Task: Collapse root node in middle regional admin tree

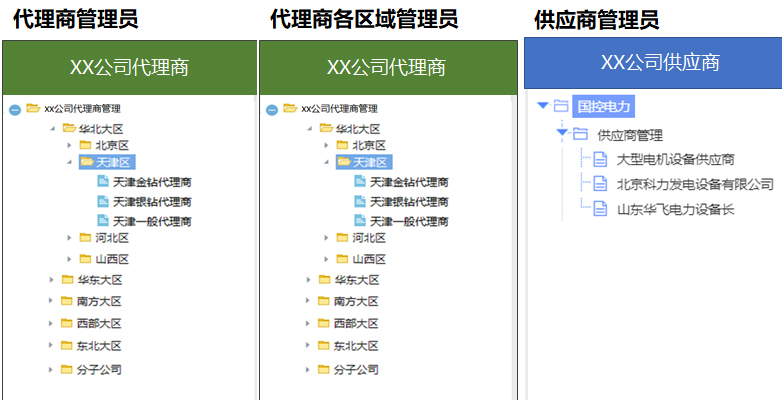Action: [272, 110]
